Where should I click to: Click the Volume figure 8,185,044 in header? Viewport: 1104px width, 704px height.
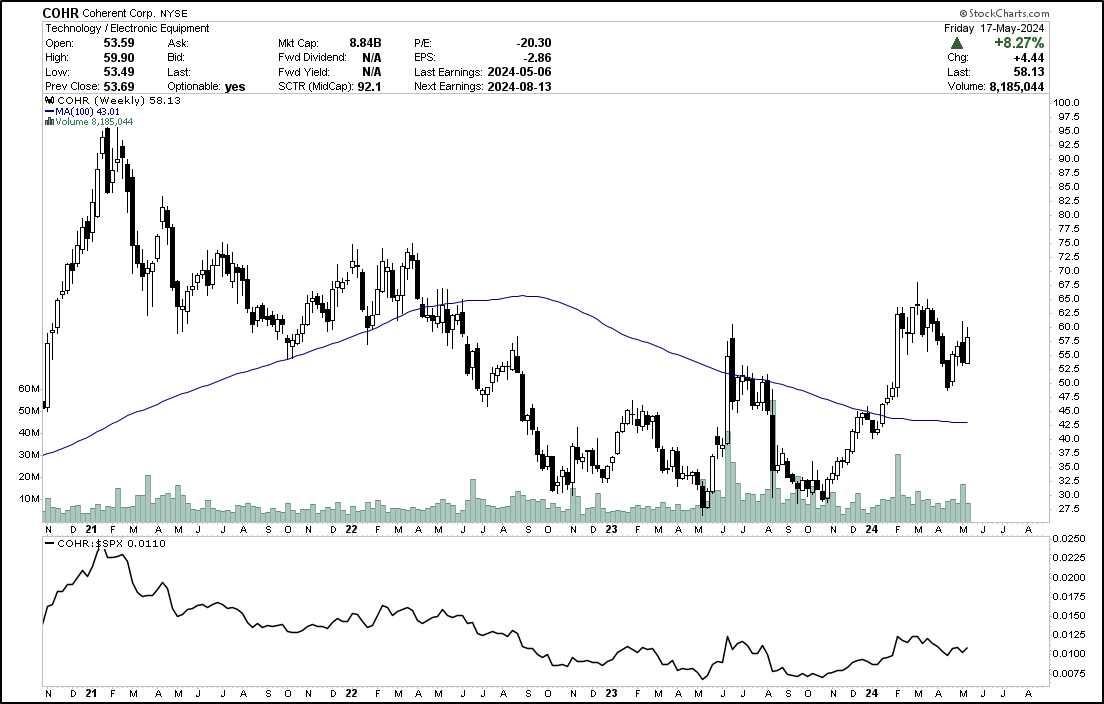[x=1017, y=87]
